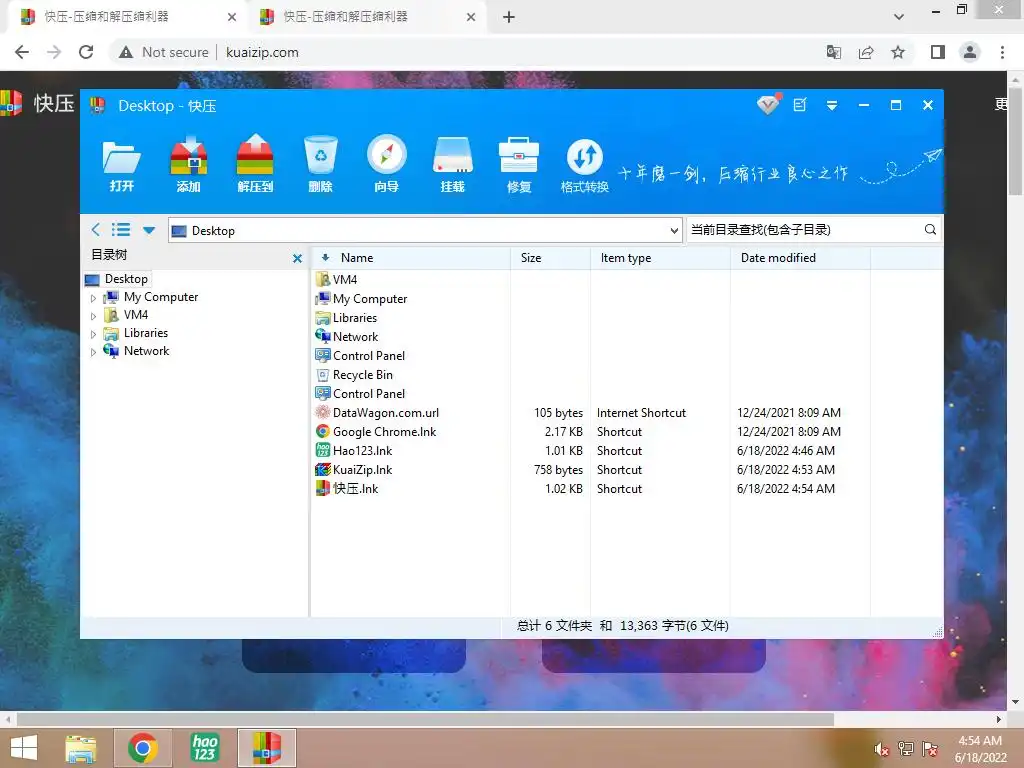Open the KuaiZip title bar menu arrow
The width and height of the screenshot is (1024, 768).
tap(832, 105)
